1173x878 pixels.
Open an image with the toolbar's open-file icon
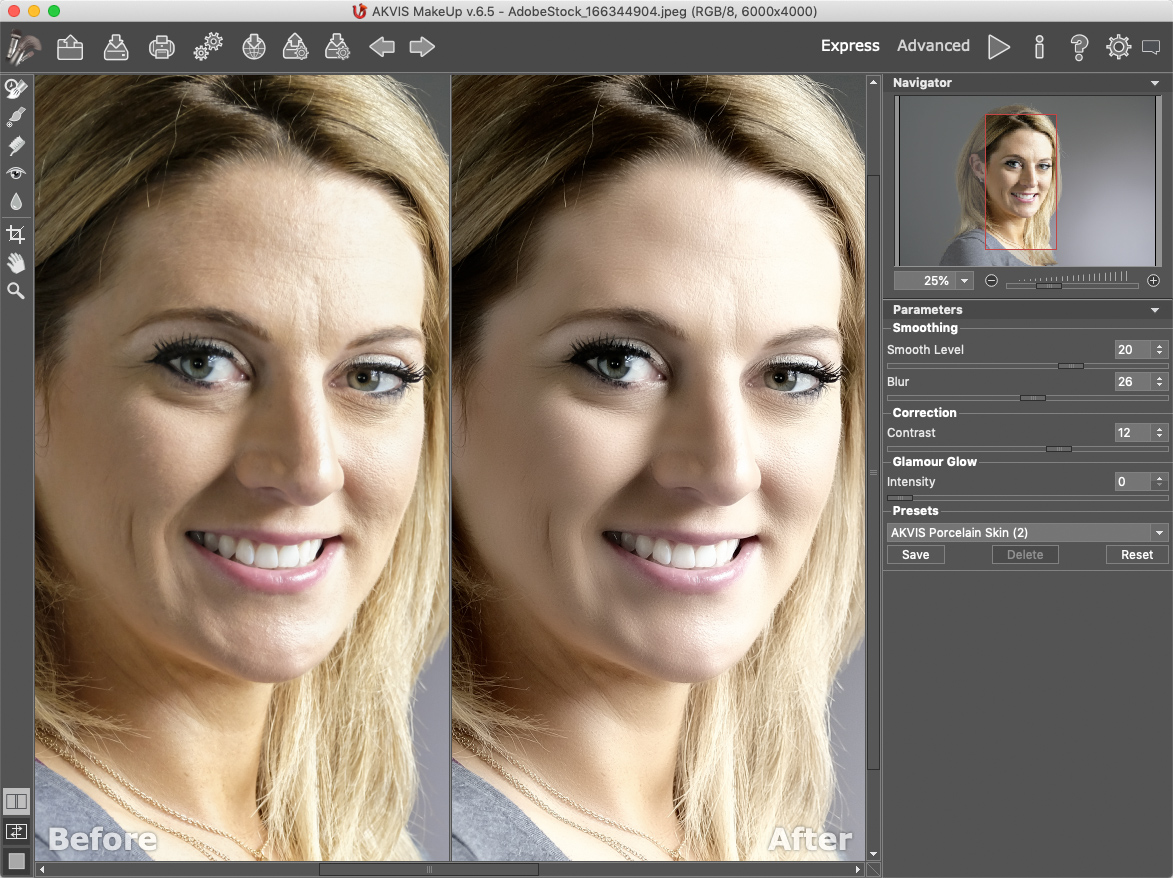tap(70, 46)
